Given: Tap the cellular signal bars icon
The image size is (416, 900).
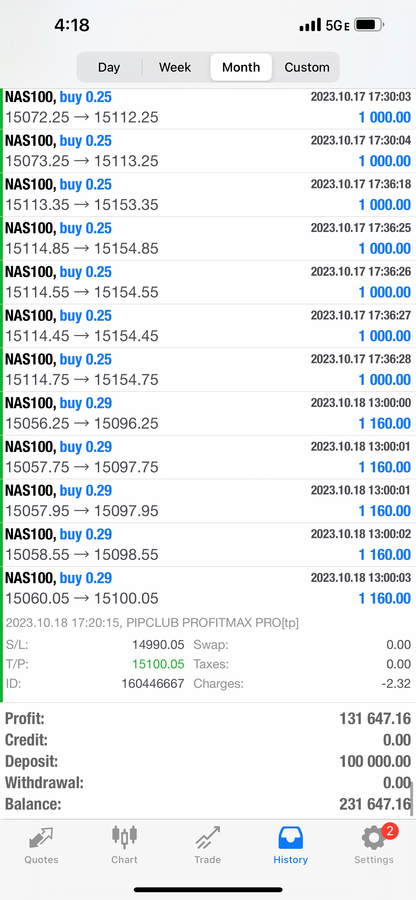Looking at the screenshot, I should point(310,25).
